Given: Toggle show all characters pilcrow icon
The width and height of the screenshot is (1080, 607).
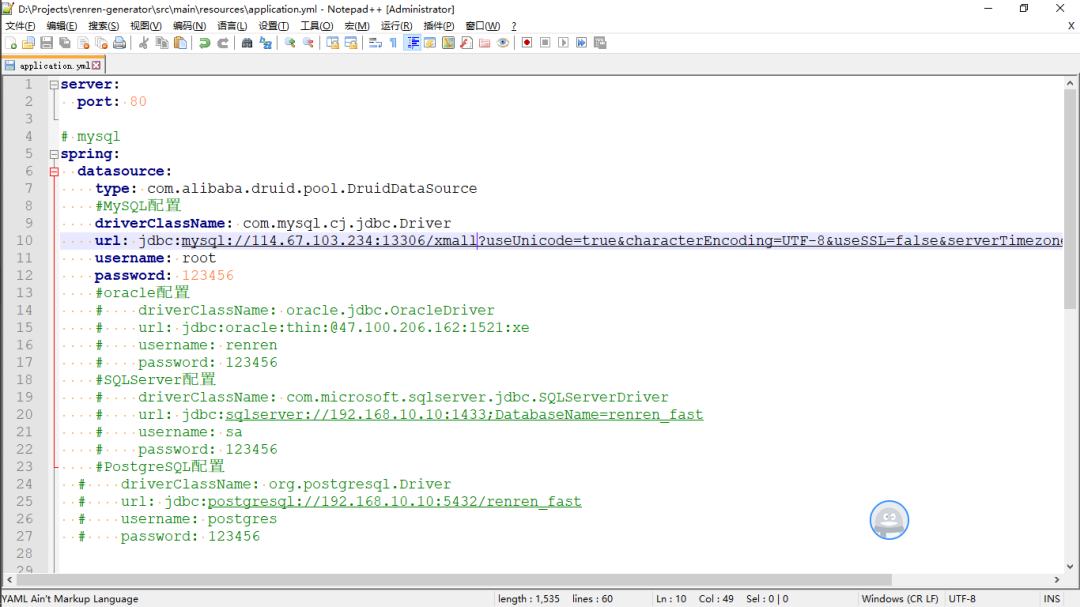Looking at the screenshot, I should click(x=393, y=43).
